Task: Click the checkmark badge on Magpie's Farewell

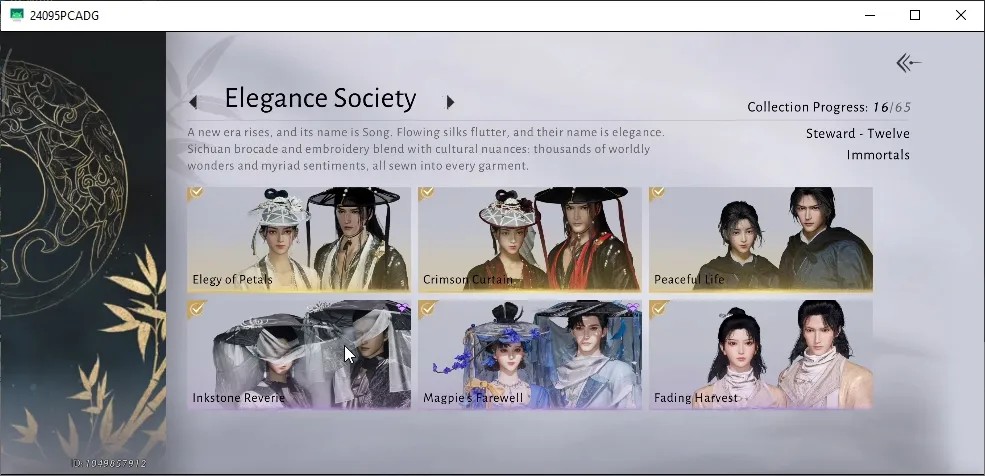Action: [x=427, y=308]
